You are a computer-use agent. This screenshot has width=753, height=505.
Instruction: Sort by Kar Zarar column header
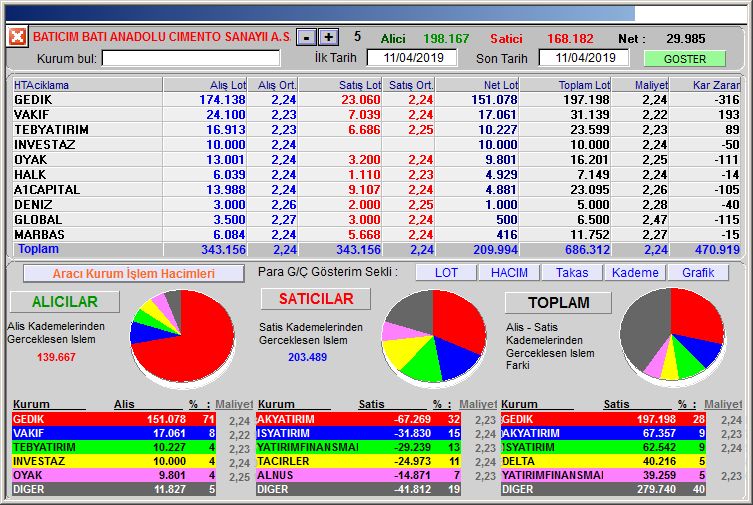click(x=705, y=85)
